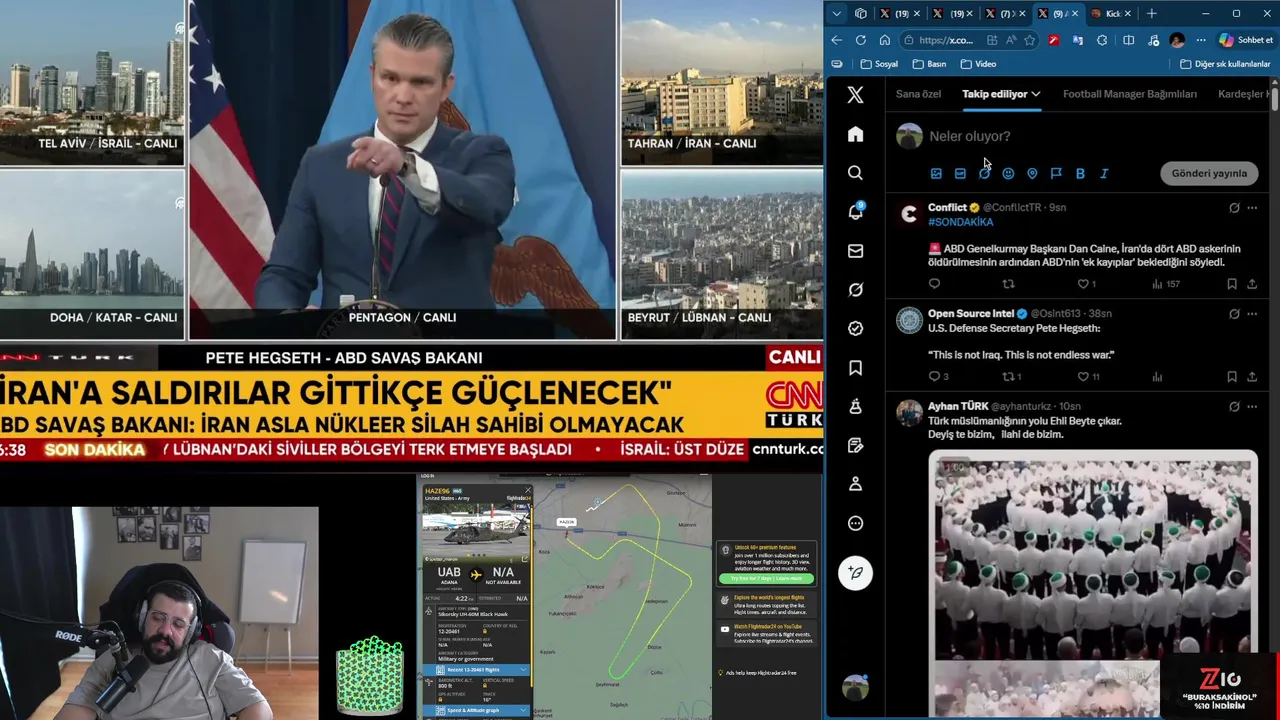Open Messages envelope in X sidebar
Image resolution: width=1280 pixels, height=720 pixels.
pyautogui.click(x=855, y=251)
